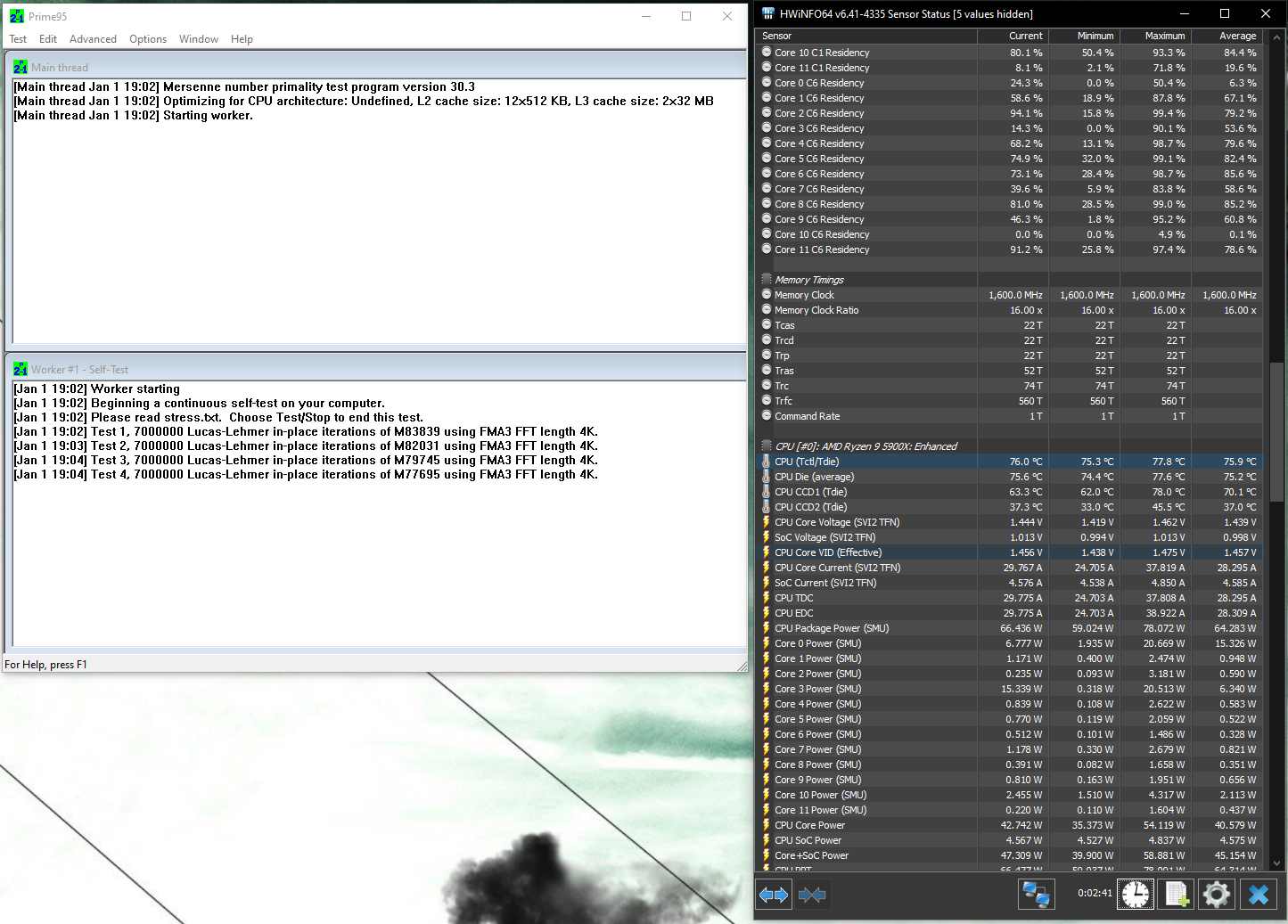The height and width of the screenshot is (924, 1288).
Task: Open the Test menu in Prime95
Action: click(x=18, y=39)
